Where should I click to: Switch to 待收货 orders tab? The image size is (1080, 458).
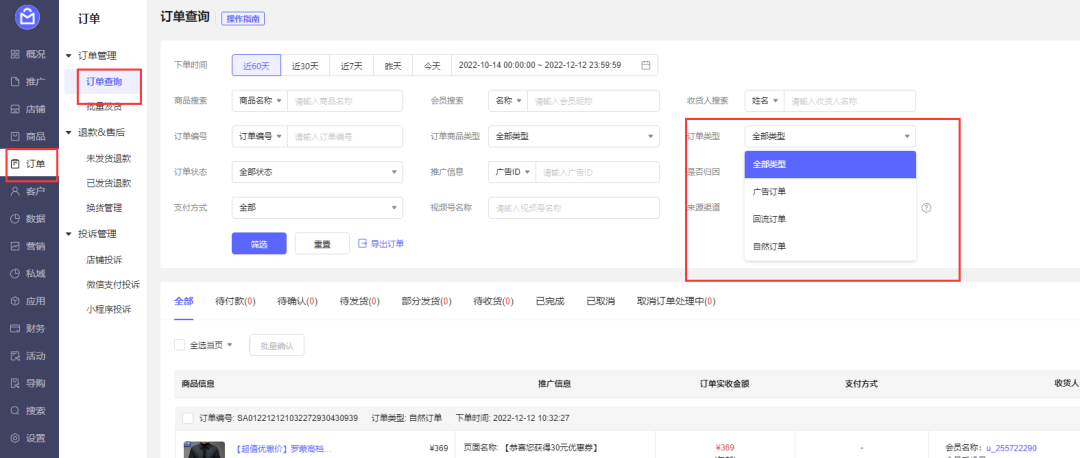point(494,301)
